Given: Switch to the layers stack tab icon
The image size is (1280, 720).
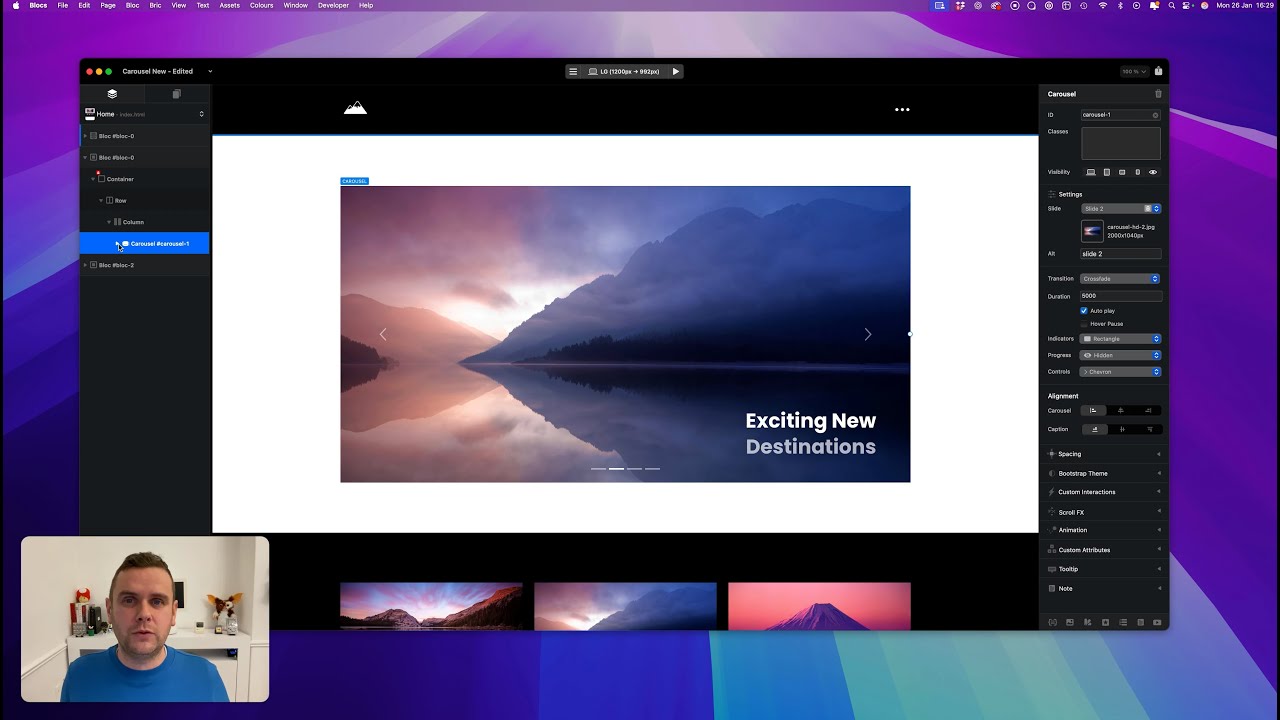Looking at the screenshot, I should click(x=112, y=94).
